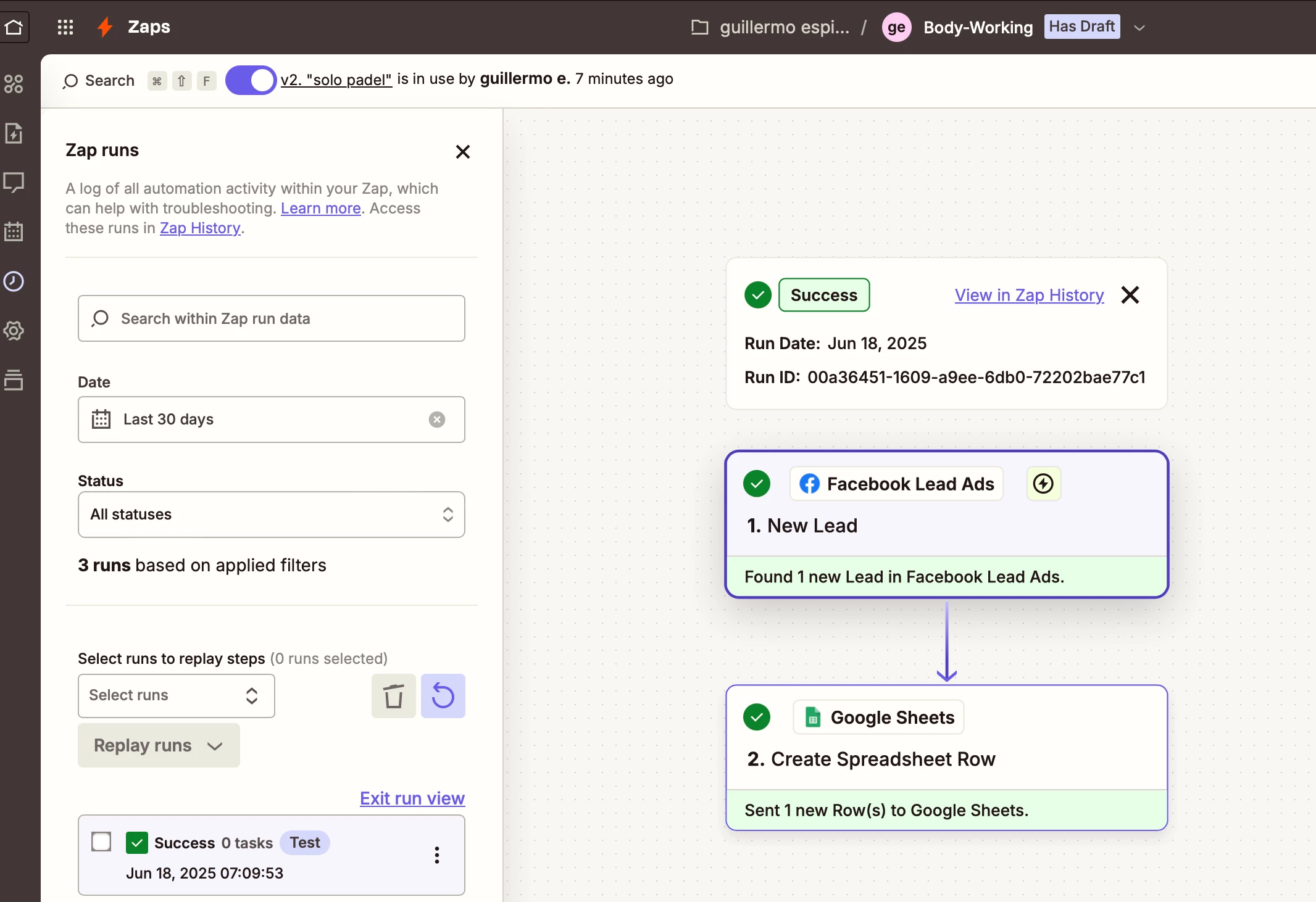This screenshot has height=902, width=1316.
Task: Click 'Sent 1 new Row(s) to Google Sheets.' message
Action: tap(886, 810)
